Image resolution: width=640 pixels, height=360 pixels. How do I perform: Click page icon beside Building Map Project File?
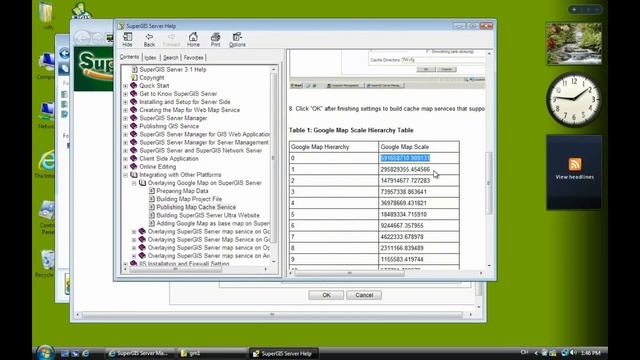click(x=151, y=199)
